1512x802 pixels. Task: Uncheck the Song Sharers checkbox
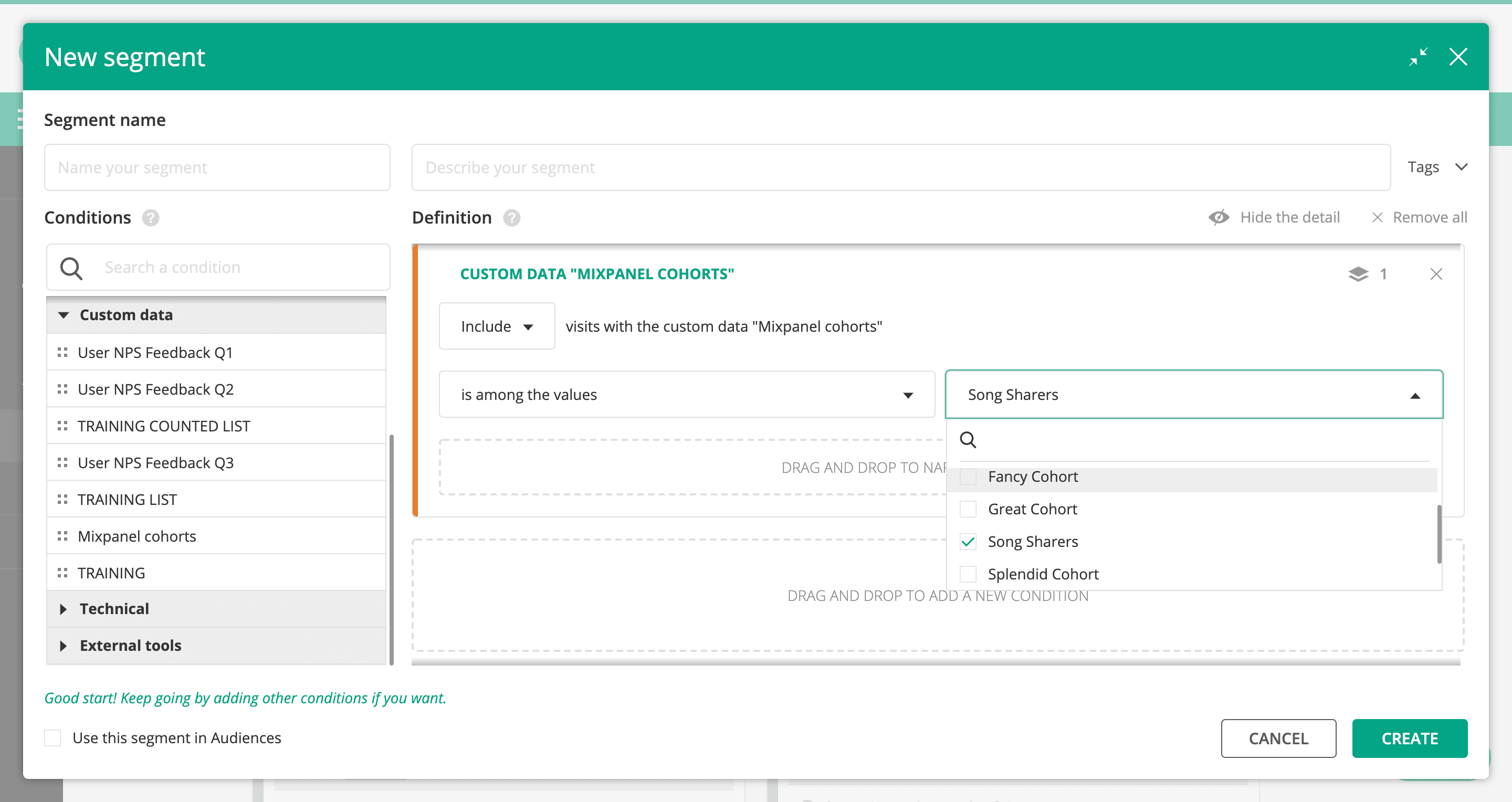(968, 542)
